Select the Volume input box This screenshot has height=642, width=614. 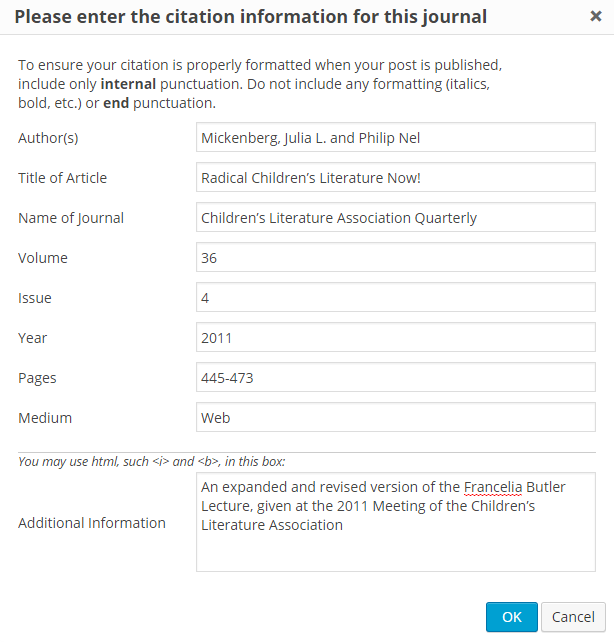pyautogui.click(x=396, y=258)
